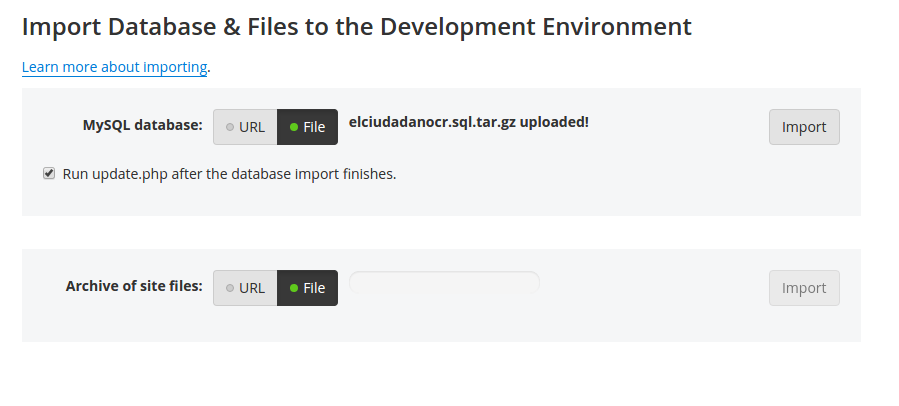The image size is (899, 406).
Task: Toggle the Run update.php checkbox
Action: [49, 173]
